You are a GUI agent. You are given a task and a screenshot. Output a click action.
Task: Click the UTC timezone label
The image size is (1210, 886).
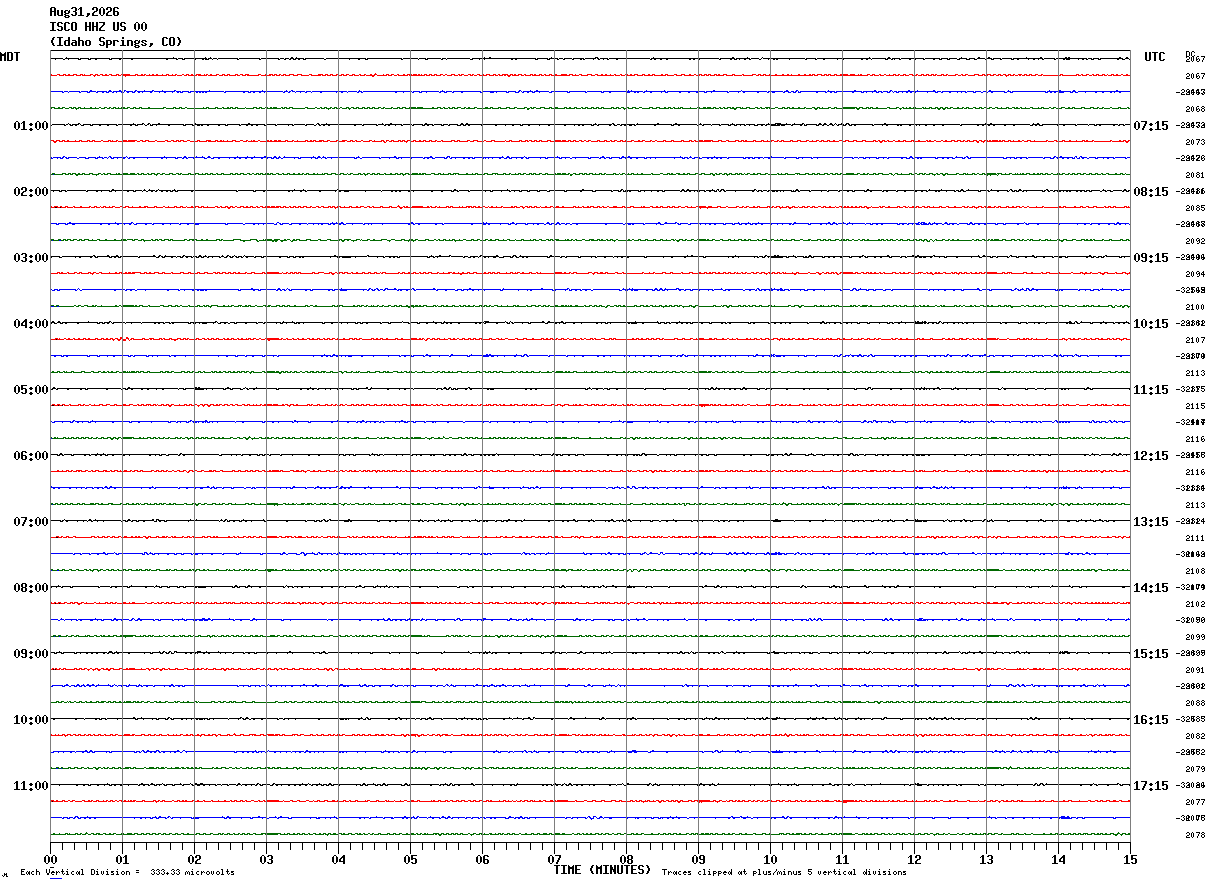[1155, 57]
